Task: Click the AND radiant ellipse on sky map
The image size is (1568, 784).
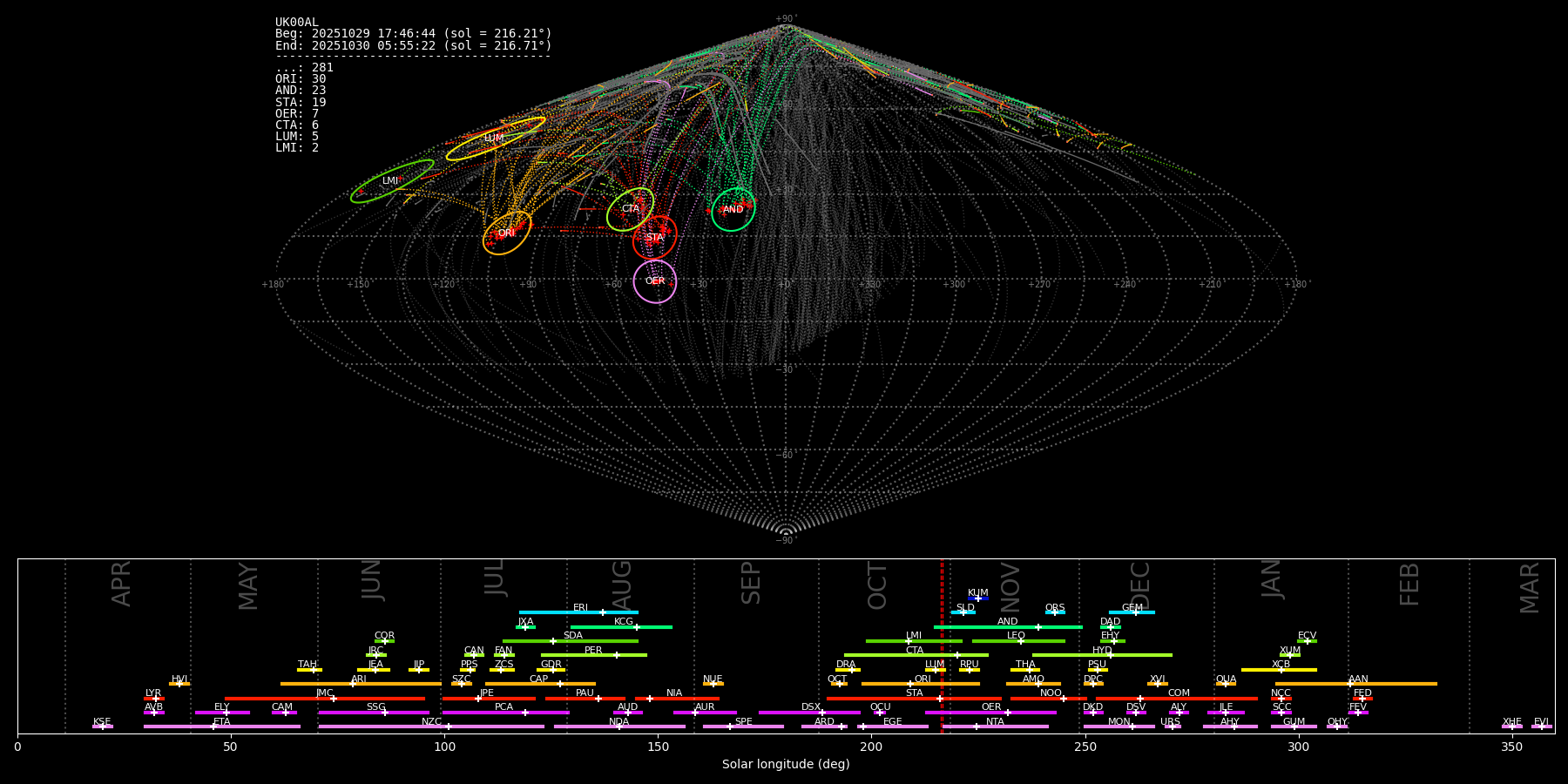Action: pos(733,209)
